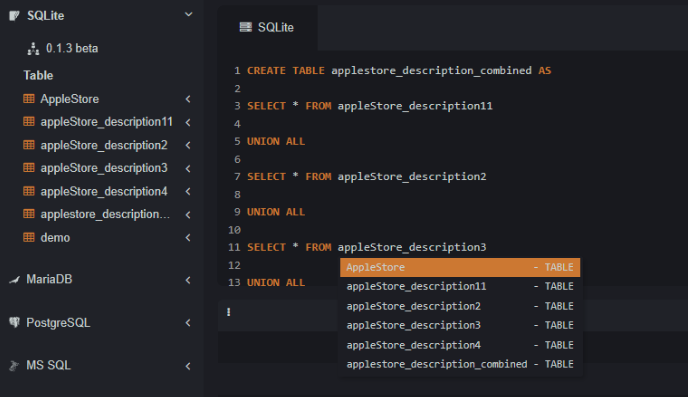The width and height of the screenshot is (688, 397).
Task: Expand the MS SQL section chevron
Action: pyautogui.click(x=188, y=366)
